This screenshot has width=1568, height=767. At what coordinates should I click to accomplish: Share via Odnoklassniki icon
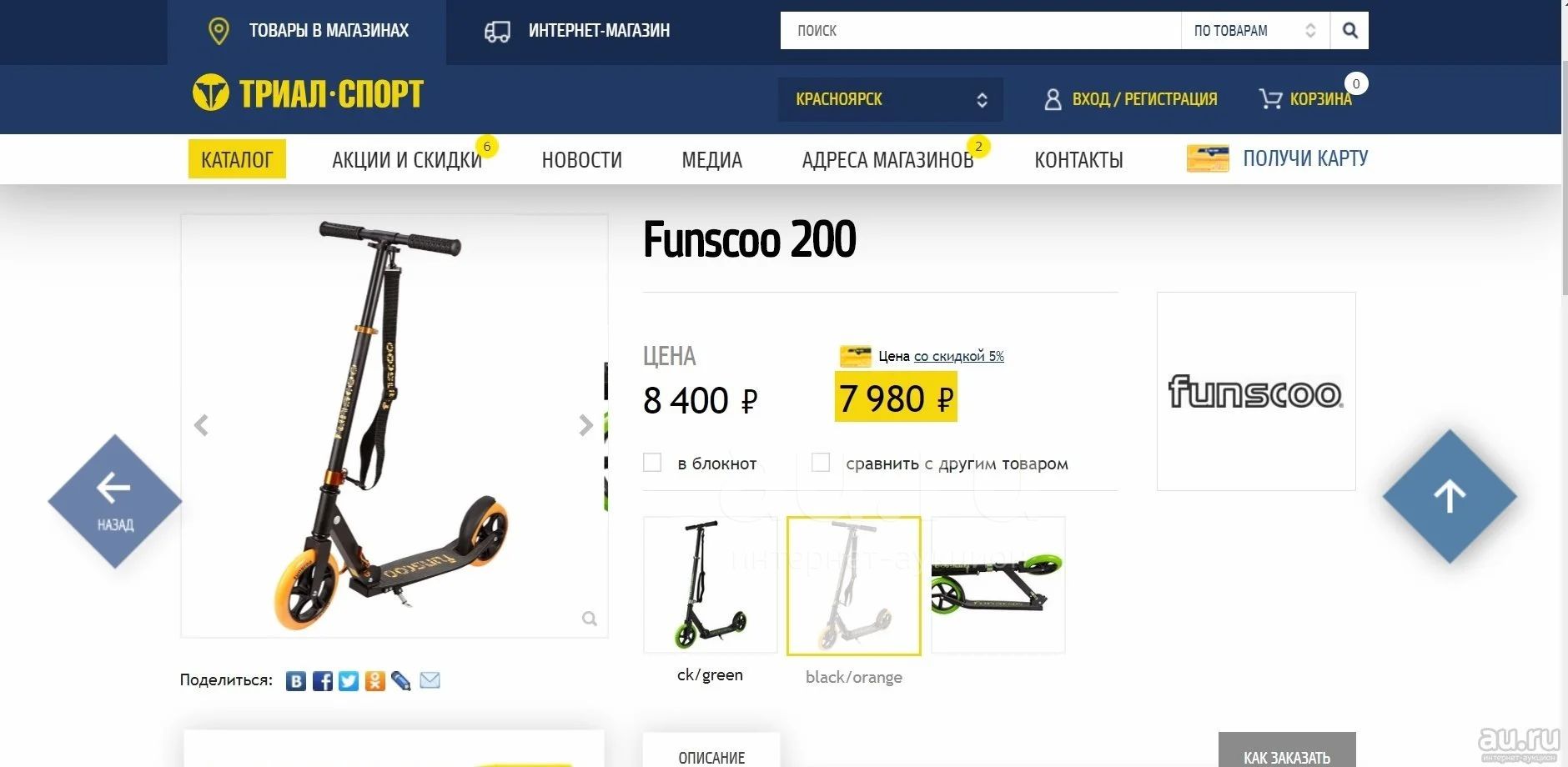[x=375, y=681]
